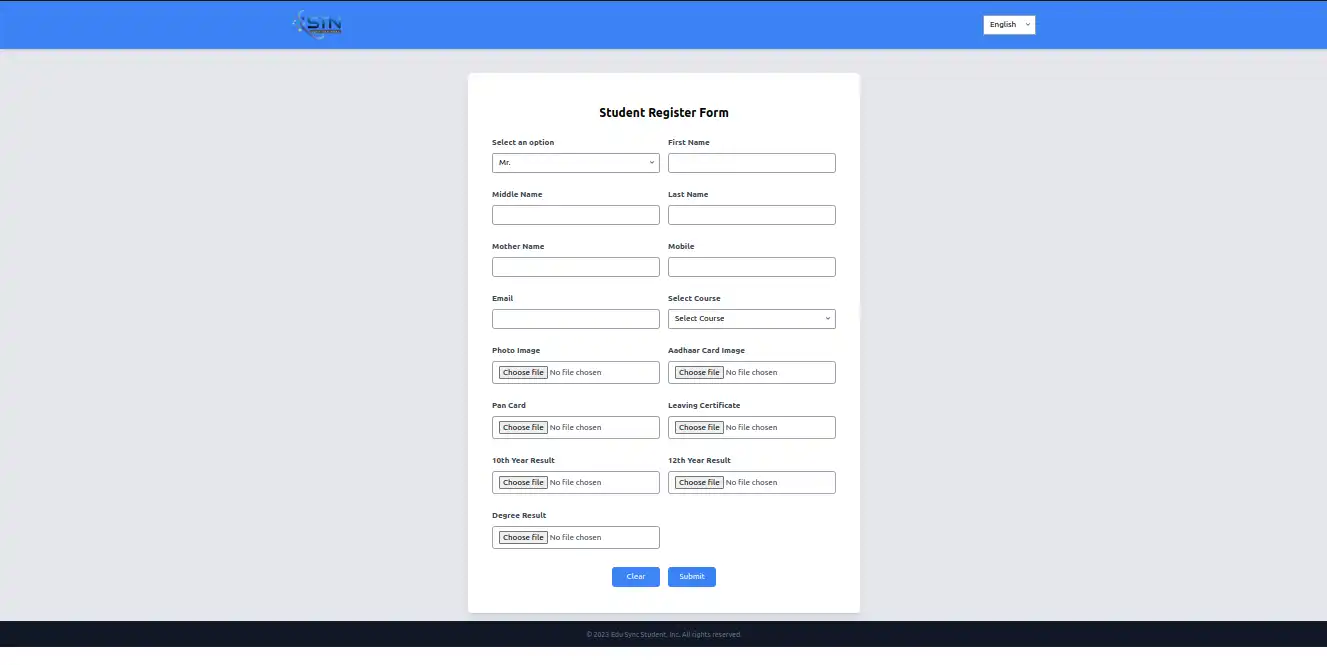1327x665 pixels.
Task: Focus the Email input field
Action: (x=575, y=319)
